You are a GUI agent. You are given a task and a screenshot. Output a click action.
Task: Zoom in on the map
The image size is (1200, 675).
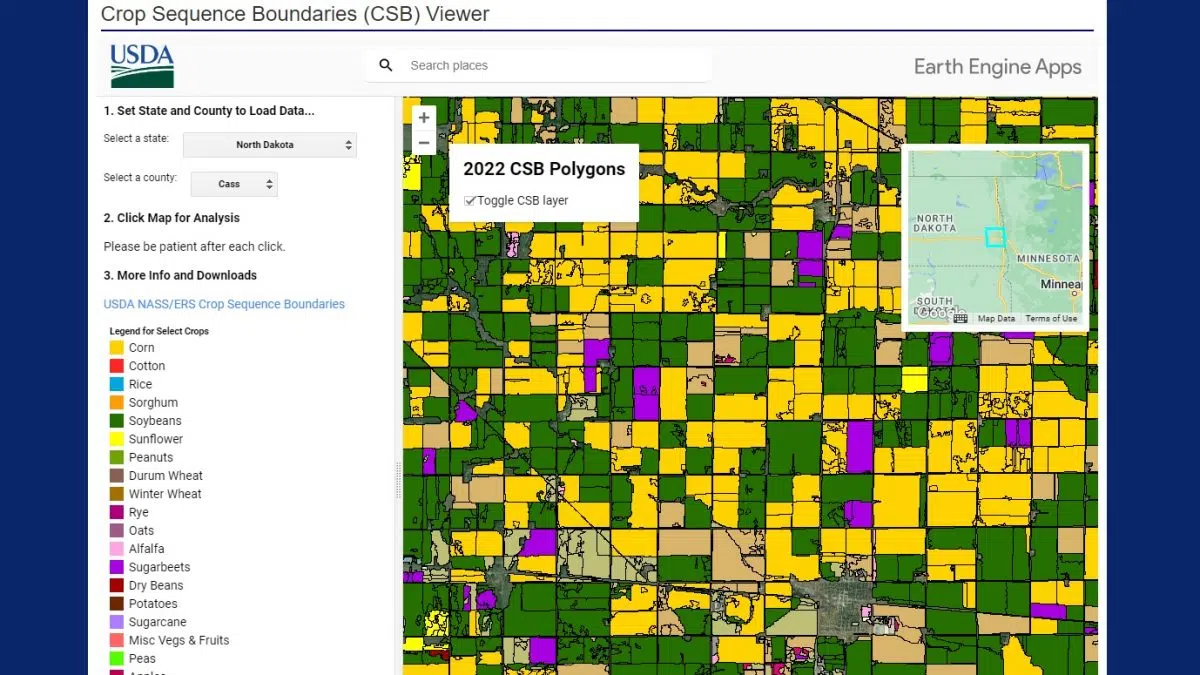tap(424, 117)
